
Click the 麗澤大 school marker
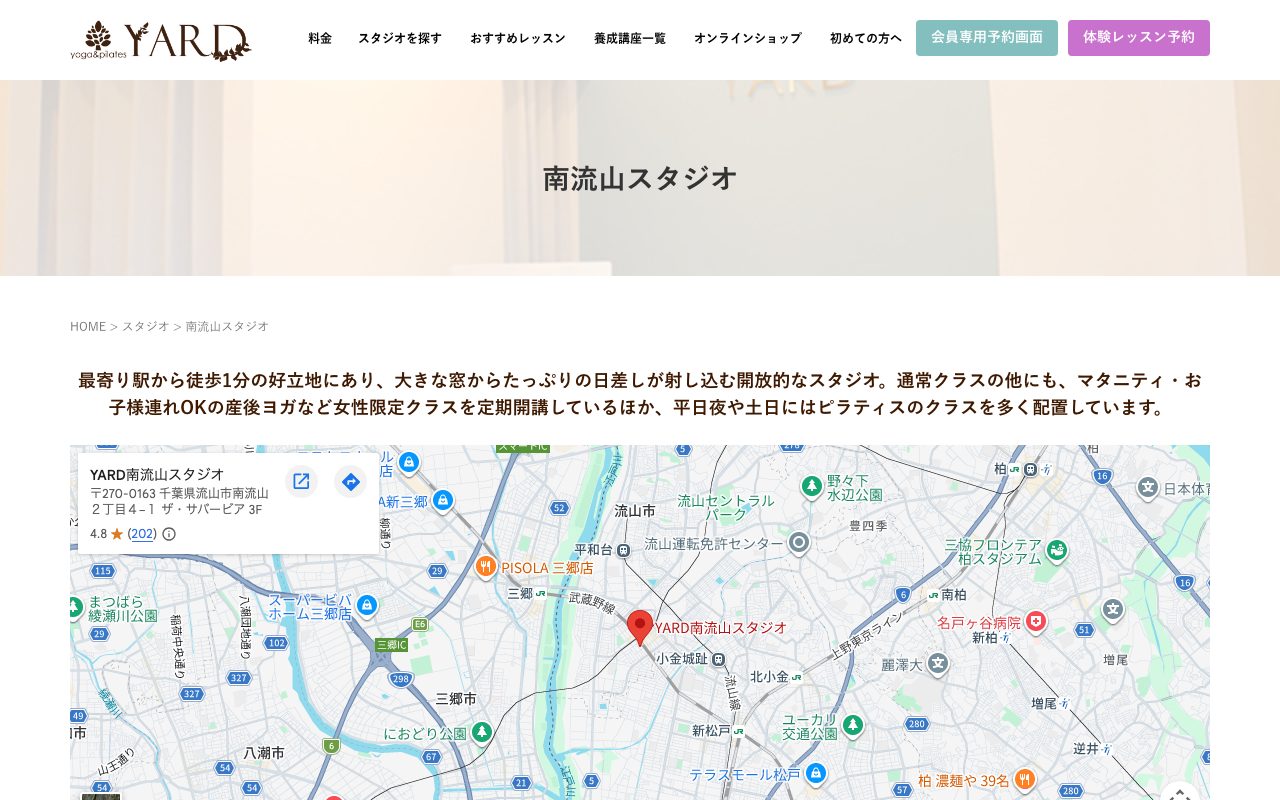937,663
